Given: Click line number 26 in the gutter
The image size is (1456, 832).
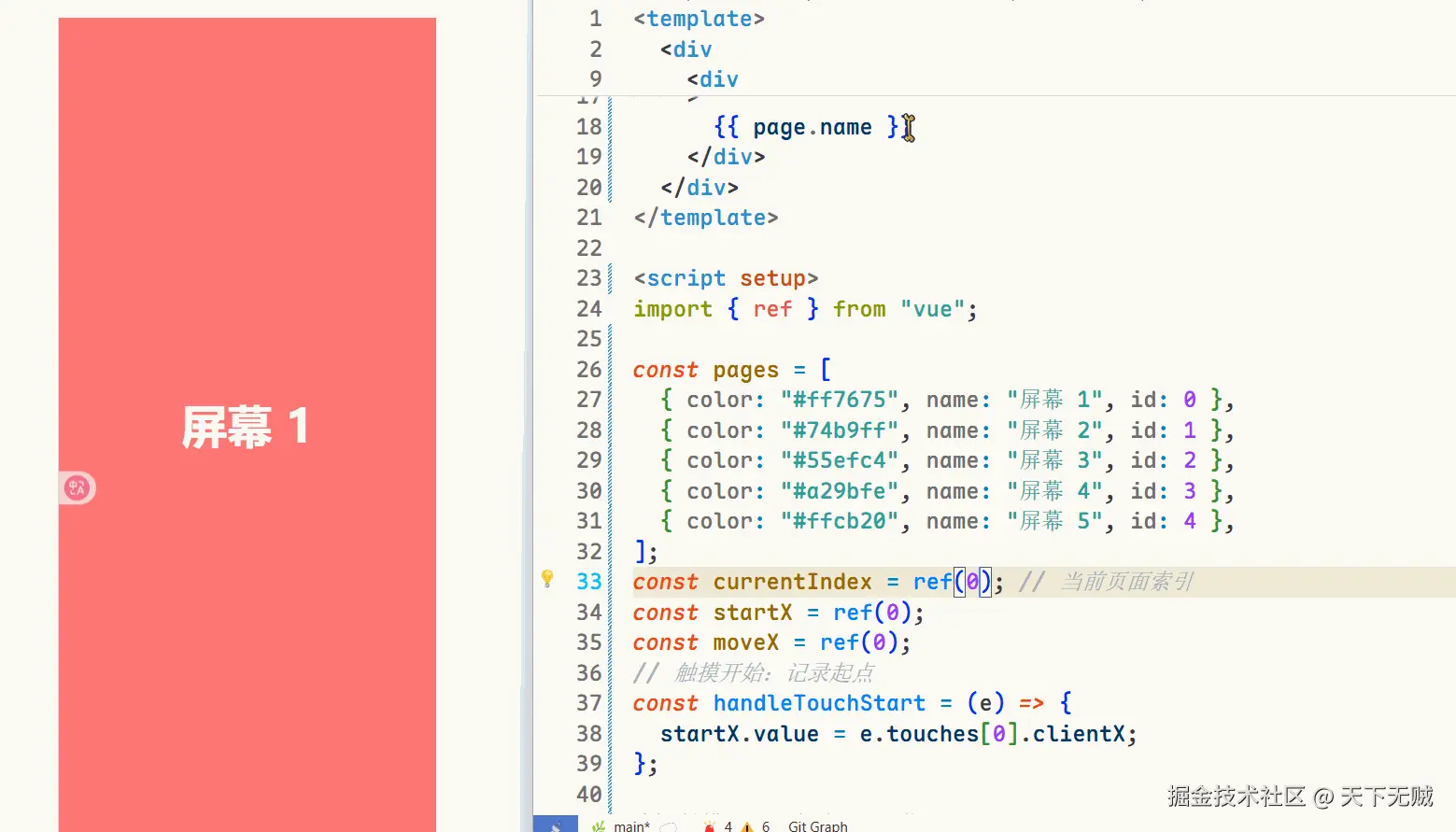Looking at the screenshot, I should (x=589, y=370).
